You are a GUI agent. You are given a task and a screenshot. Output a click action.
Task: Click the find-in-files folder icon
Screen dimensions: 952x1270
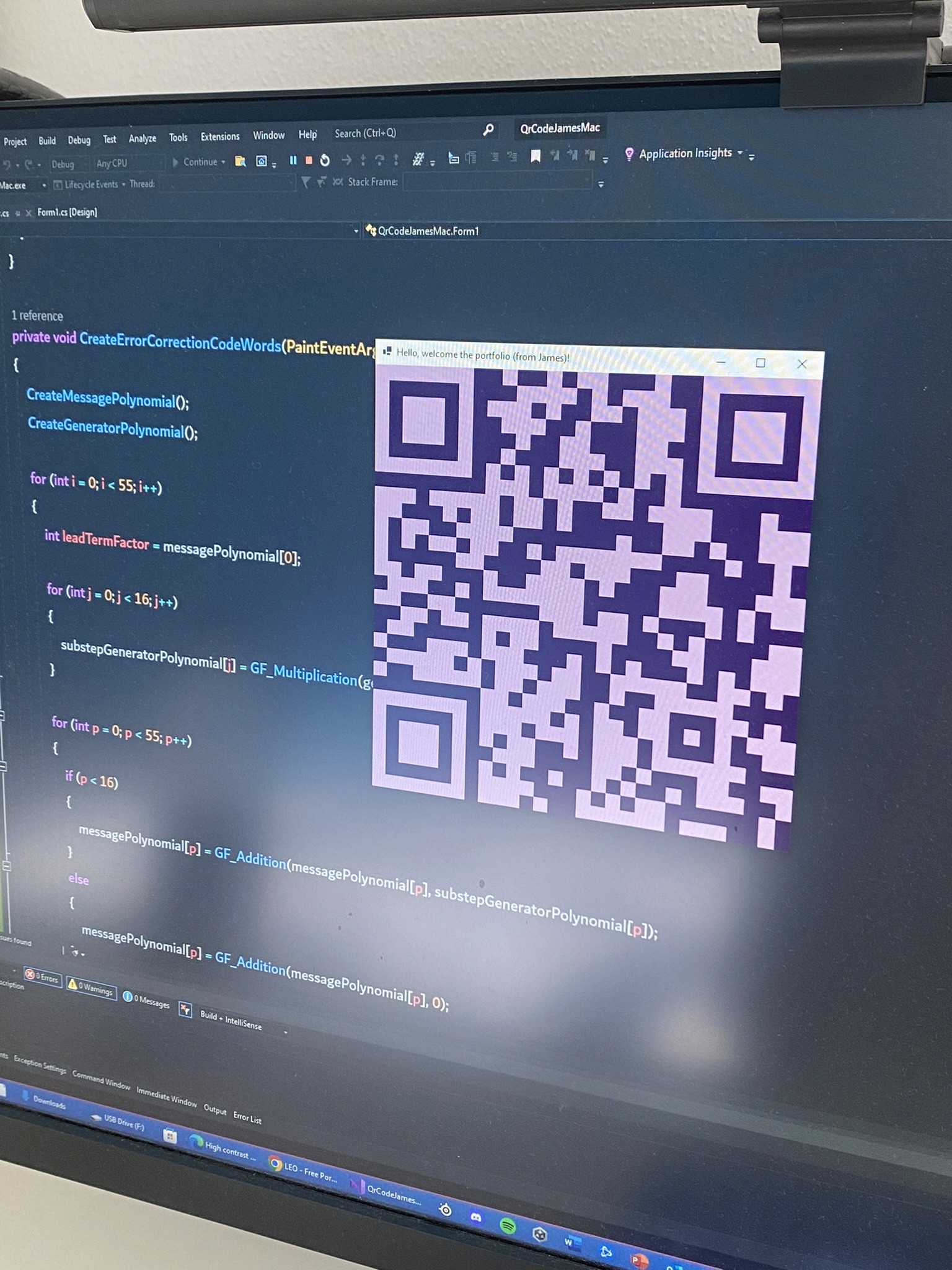(240, 161)
